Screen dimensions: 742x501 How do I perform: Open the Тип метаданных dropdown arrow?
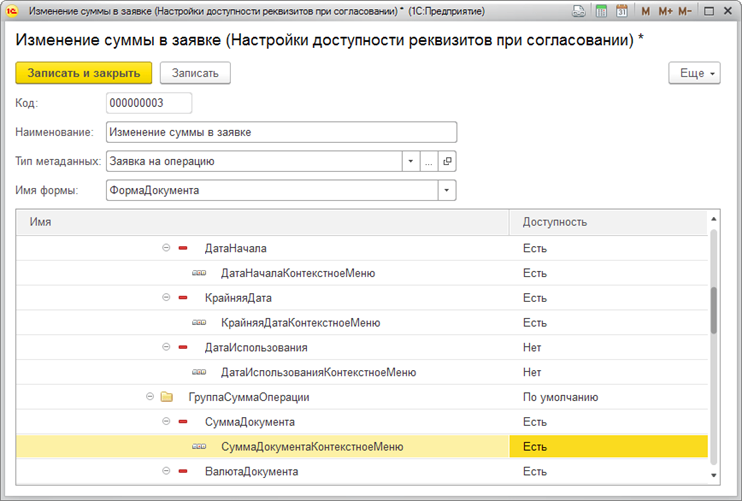(x=410, y=161)
